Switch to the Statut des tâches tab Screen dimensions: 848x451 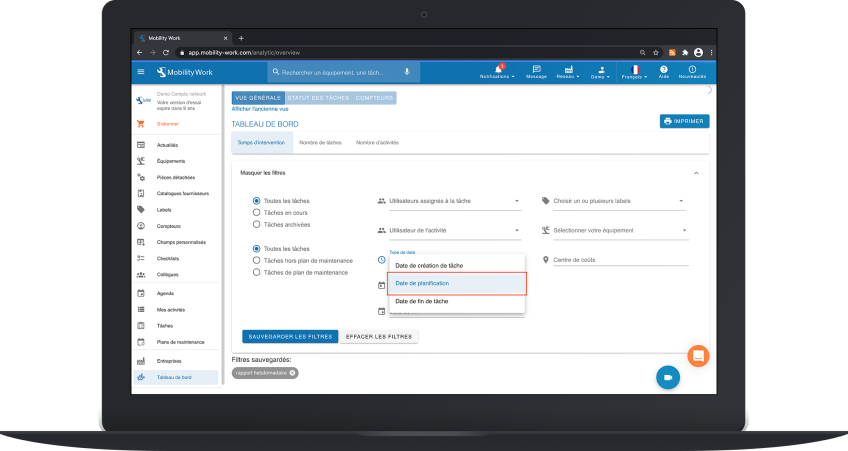click(319, 98)
